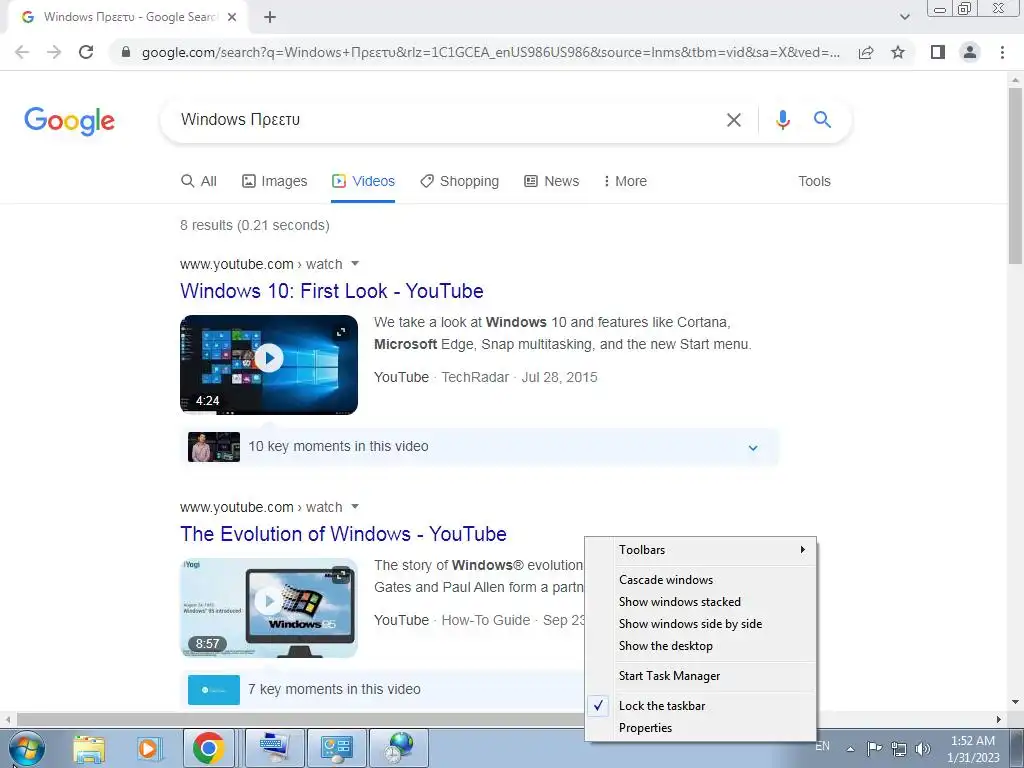Image resolution: width=1024 pixels, height=768 pixels.
Task: Click the horizontal scrollbar right arrow
Action: coord(999,720)
